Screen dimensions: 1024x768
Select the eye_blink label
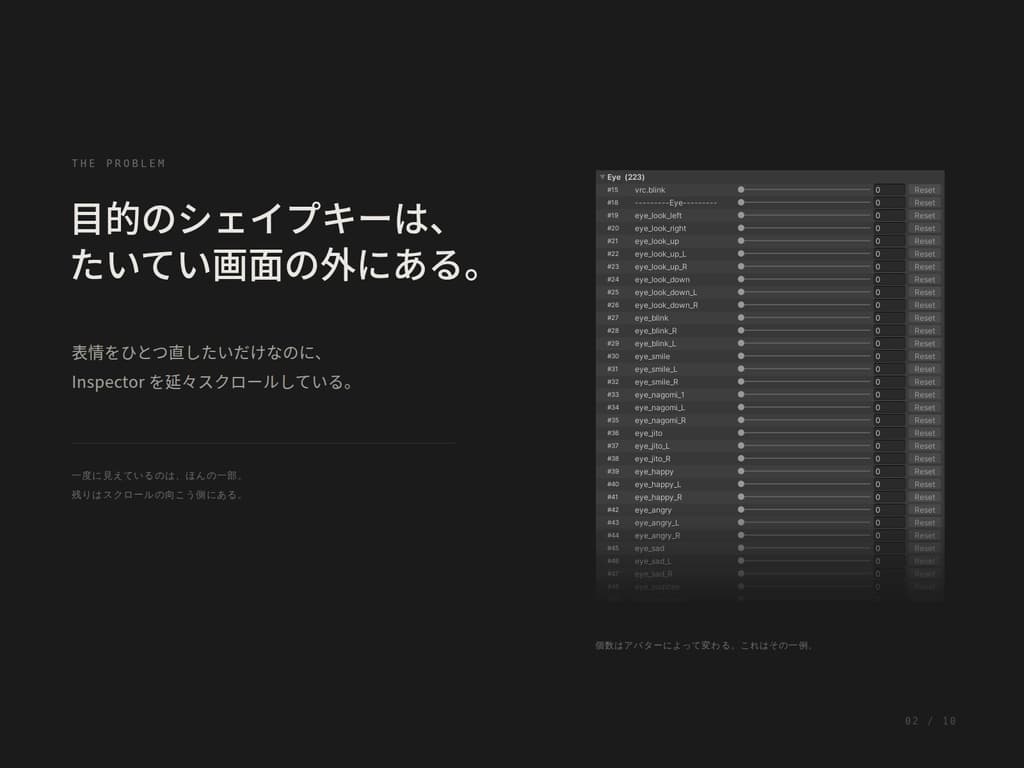tap(651, 318)
